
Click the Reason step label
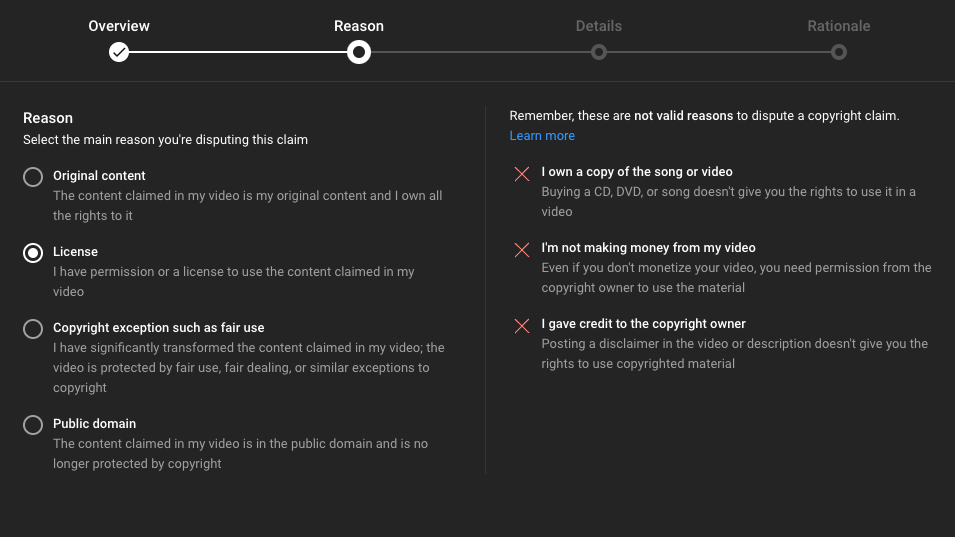(359, 26)
